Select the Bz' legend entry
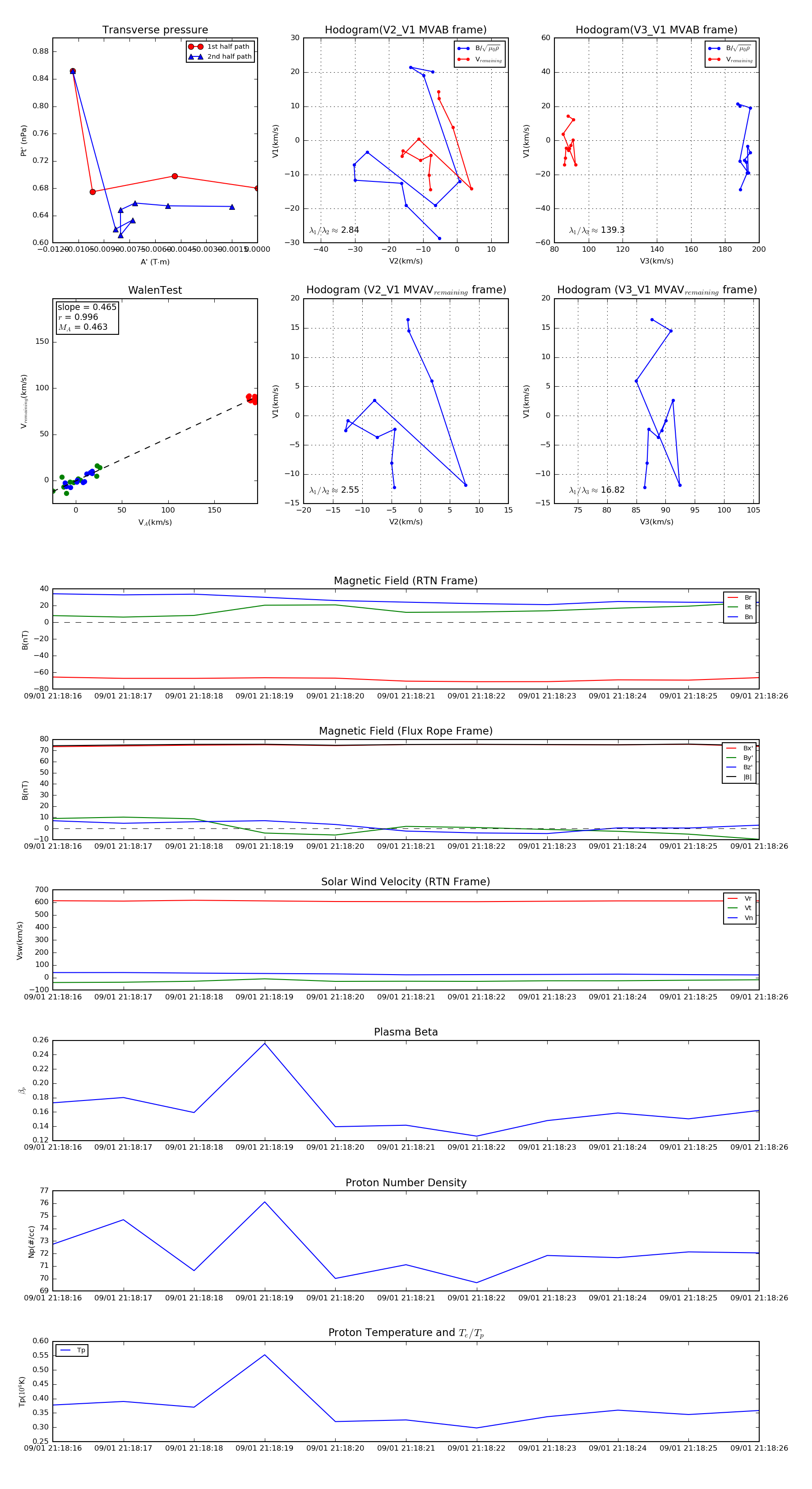812x1489 pixels. (x=739, y=767)
